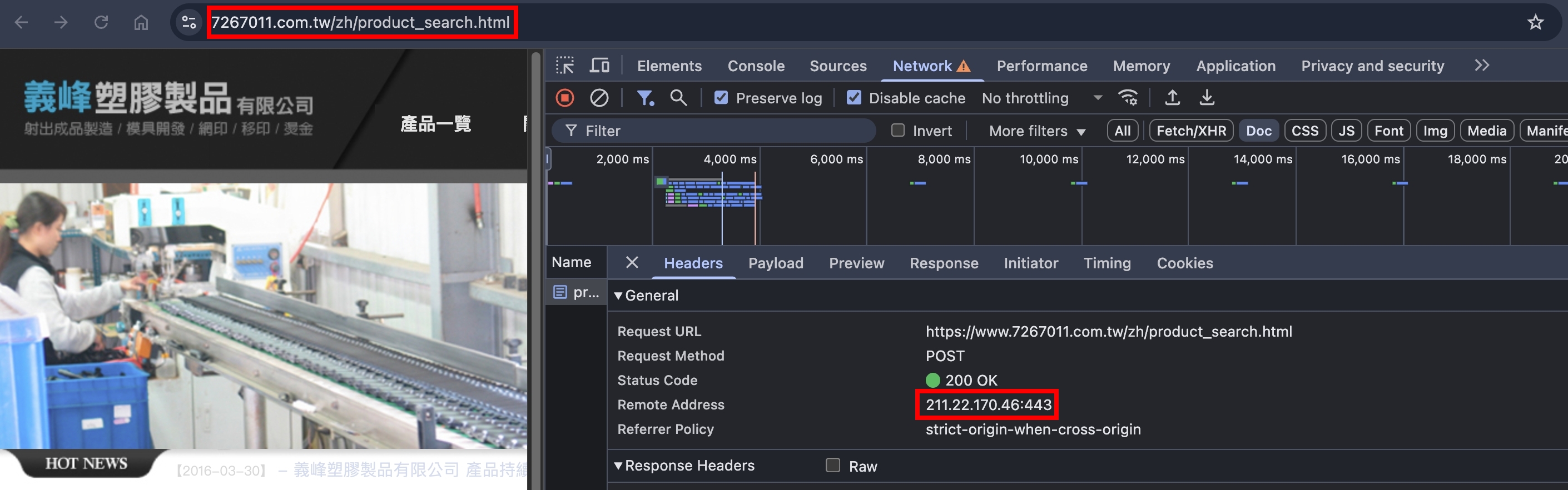This screenshot has width=1568, height=490.
Task: Open network search magnifier
Action: [678, 97]
